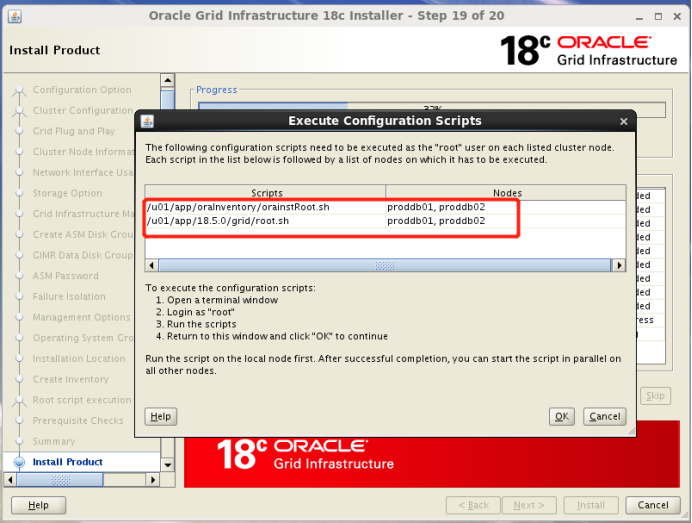Close the Execute Configuration Scripts dialog
Image resolution: width=692 pixels, height=523 pixels.
pos(623,121)
